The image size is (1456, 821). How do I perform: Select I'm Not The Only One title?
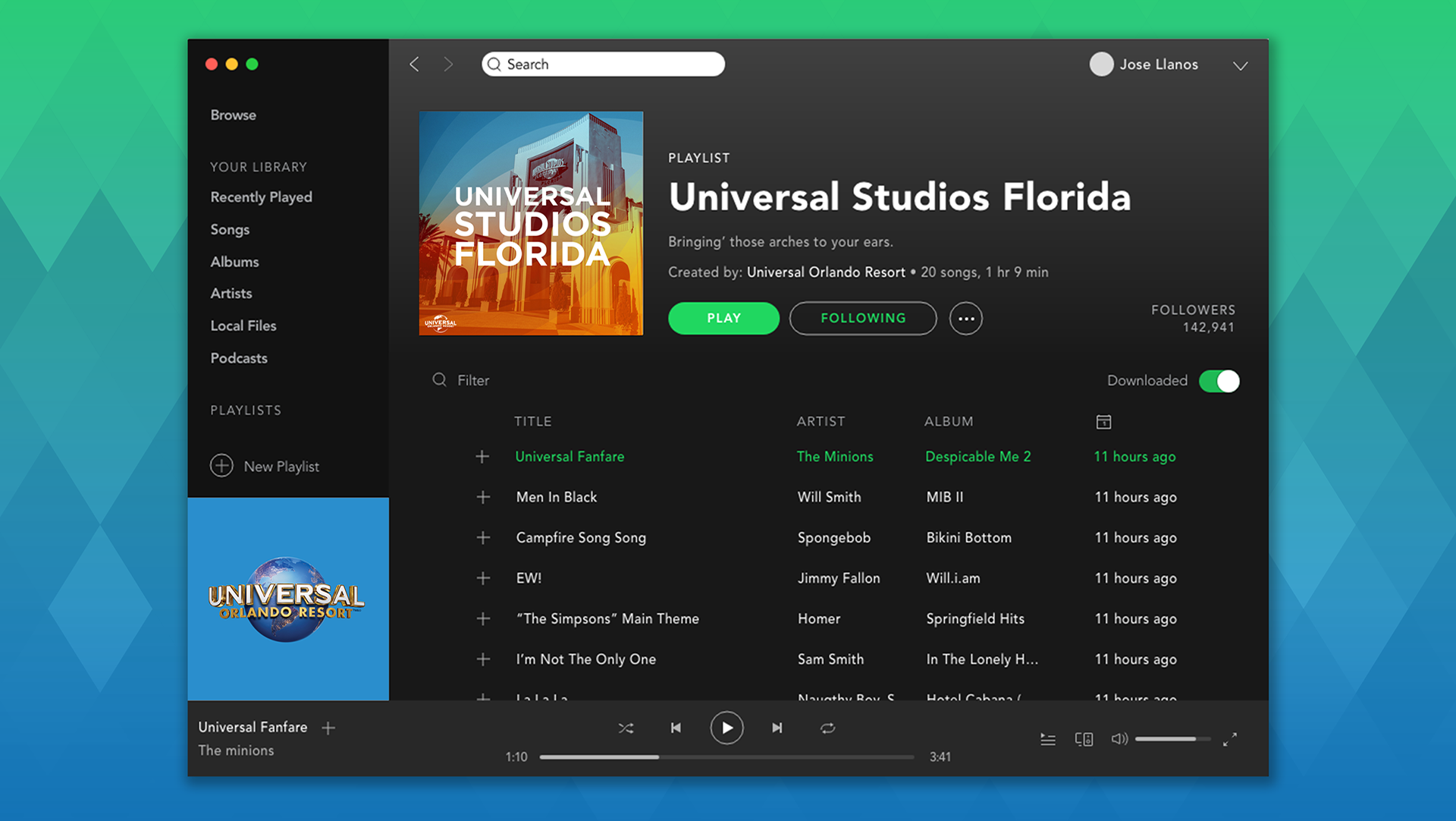[586, 659]
